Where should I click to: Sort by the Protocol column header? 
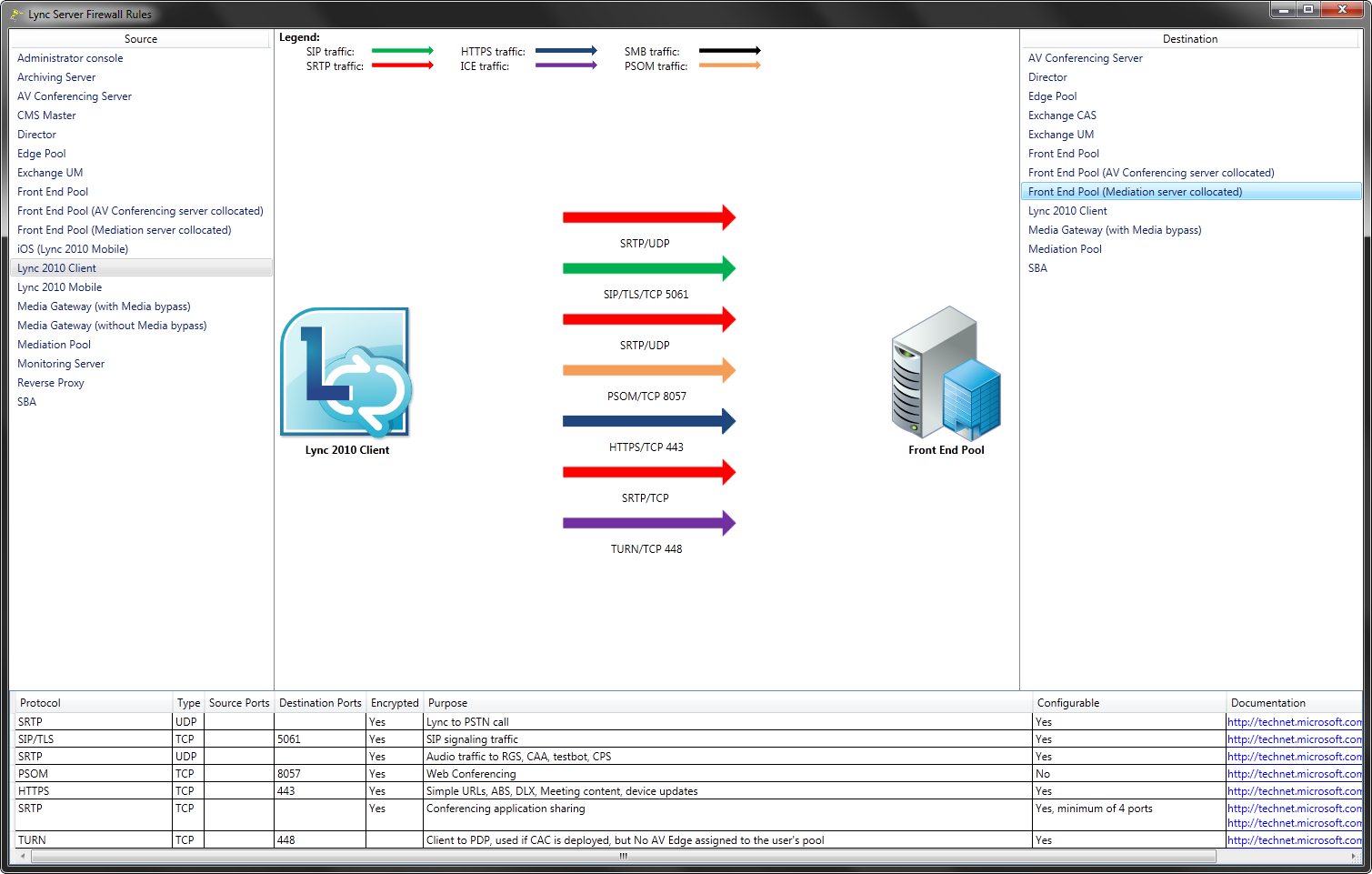pyautogui.click(x=41, y=703)
